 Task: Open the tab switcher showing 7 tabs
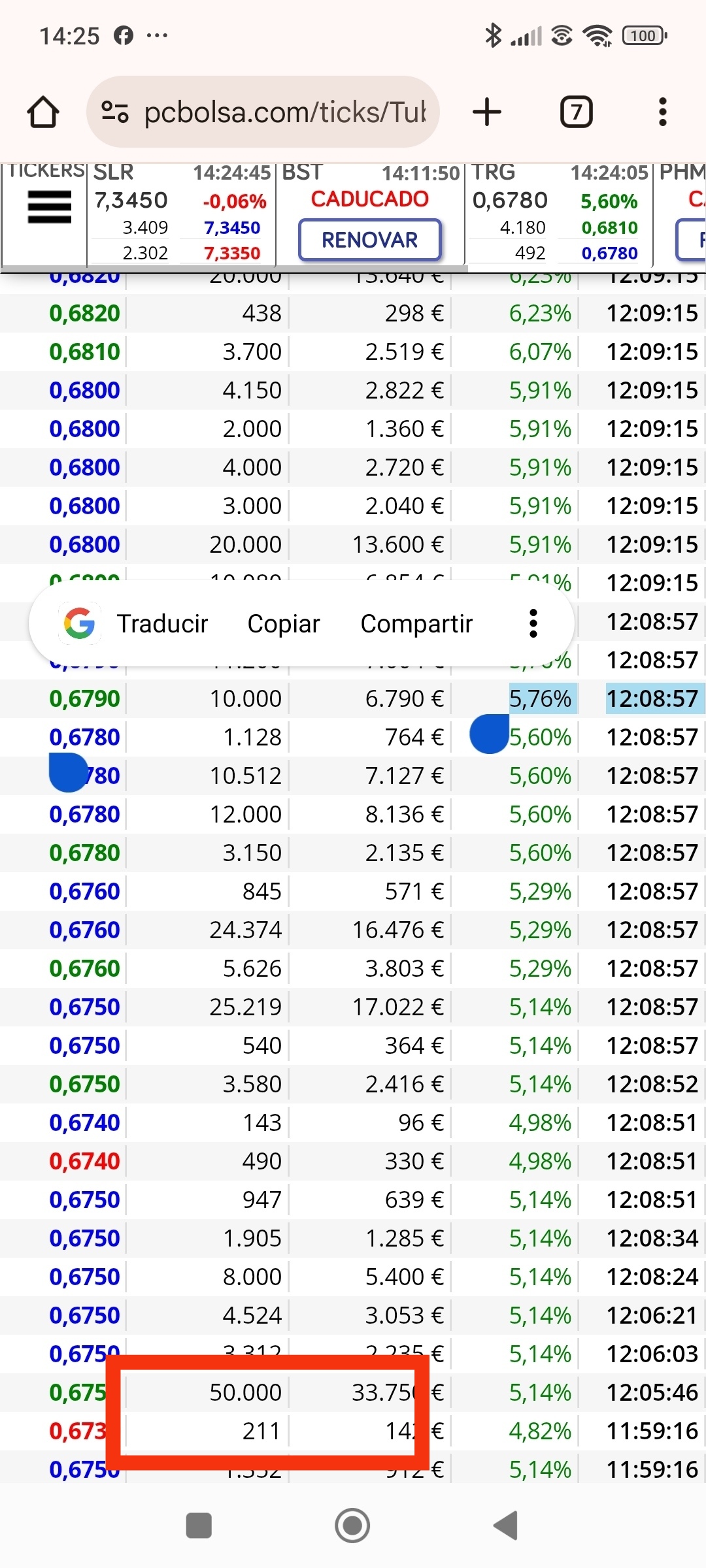(x=577, y=112)
